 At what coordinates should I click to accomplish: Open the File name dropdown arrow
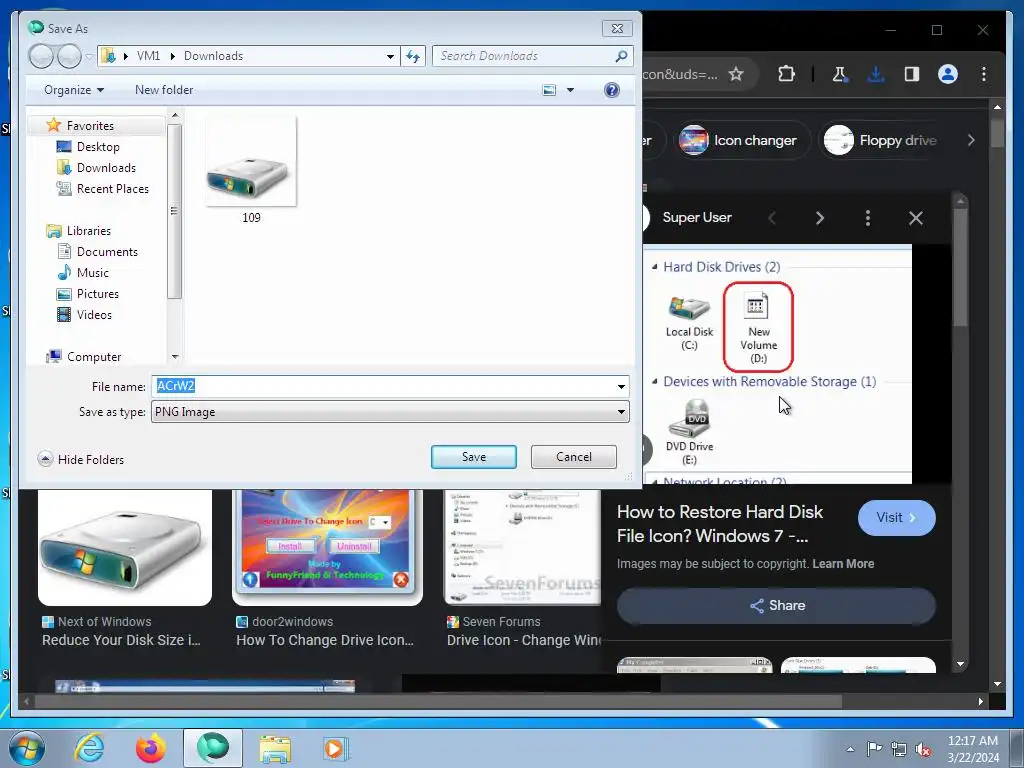[621, 387]
